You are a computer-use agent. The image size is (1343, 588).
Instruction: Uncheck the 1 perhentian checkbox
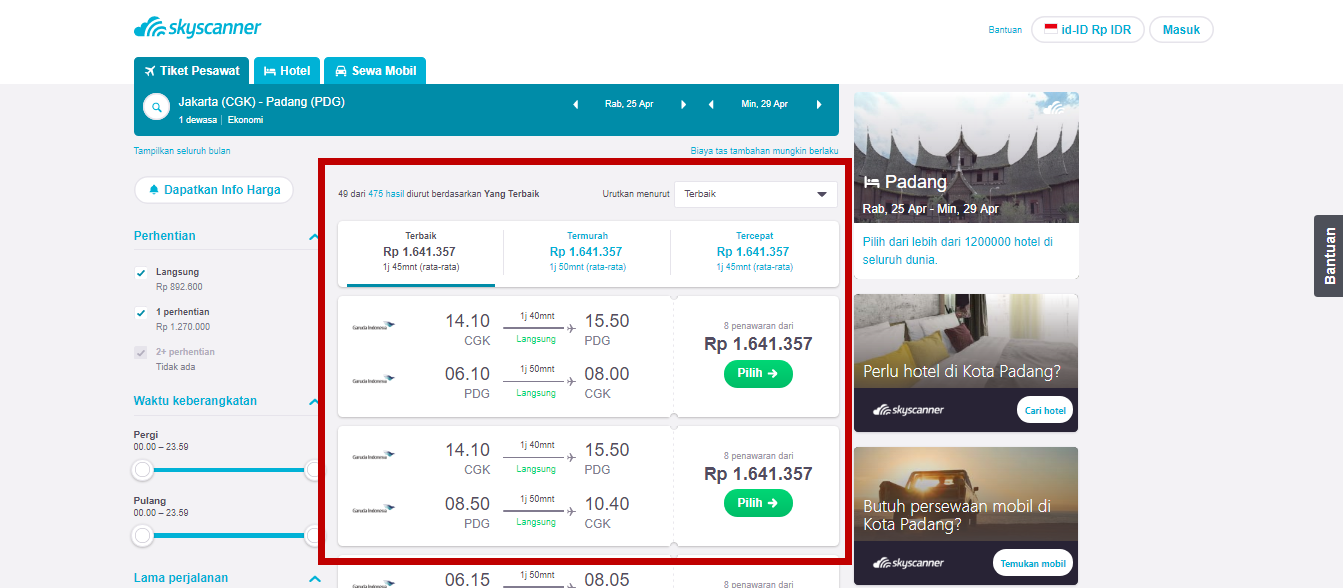tap(141, 312)
